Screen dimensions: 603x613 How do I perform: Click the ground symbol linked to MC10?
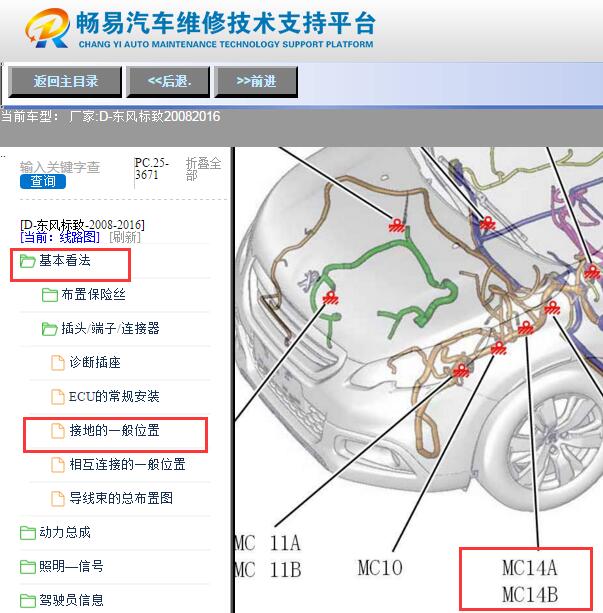point(499,348)
